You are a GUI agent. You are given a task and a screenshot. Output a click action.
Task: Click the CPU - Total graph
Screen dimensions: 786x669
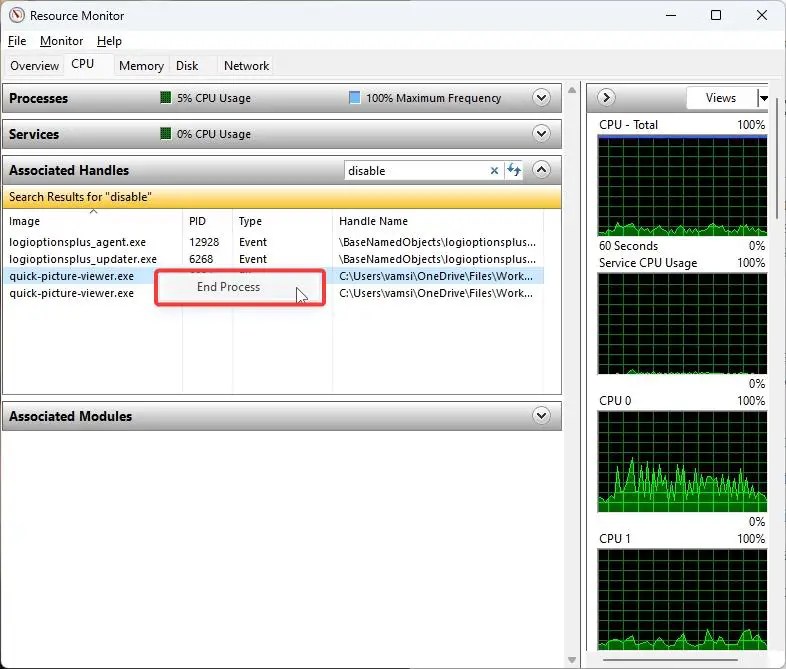point(682,185)
